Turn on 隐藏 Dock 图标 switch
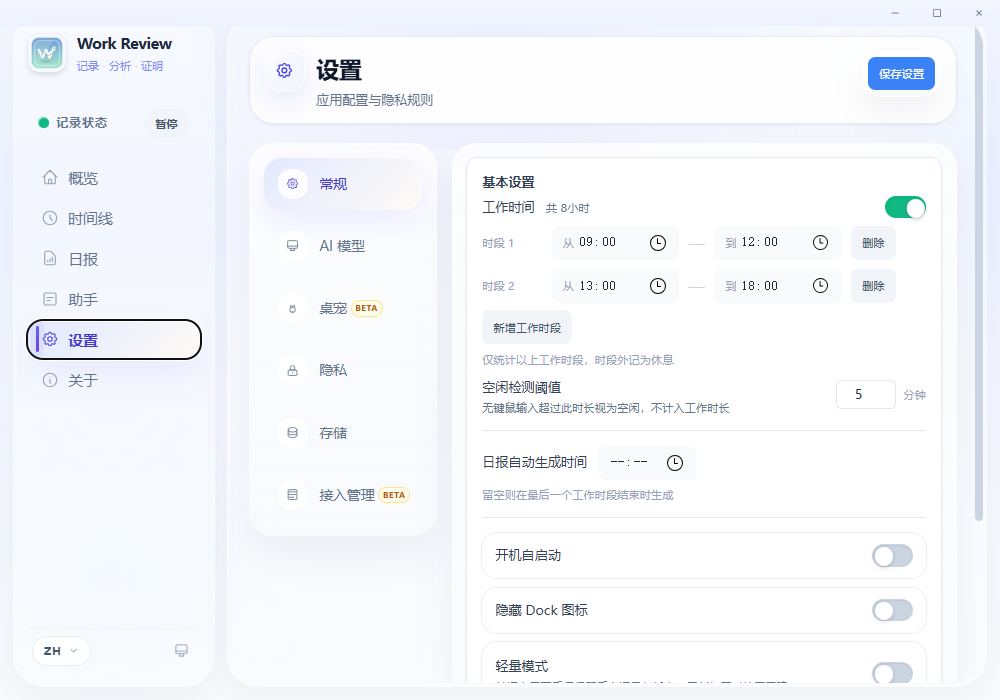 coord(892,610)
